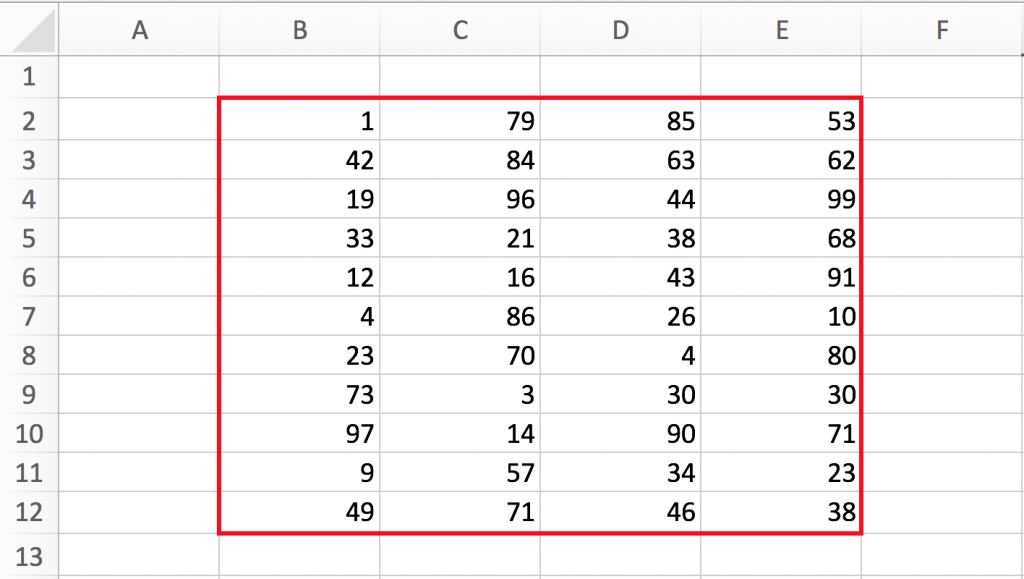Select row 10 header
Viewport: 1024px width, 579px height.
click(29, 433)
